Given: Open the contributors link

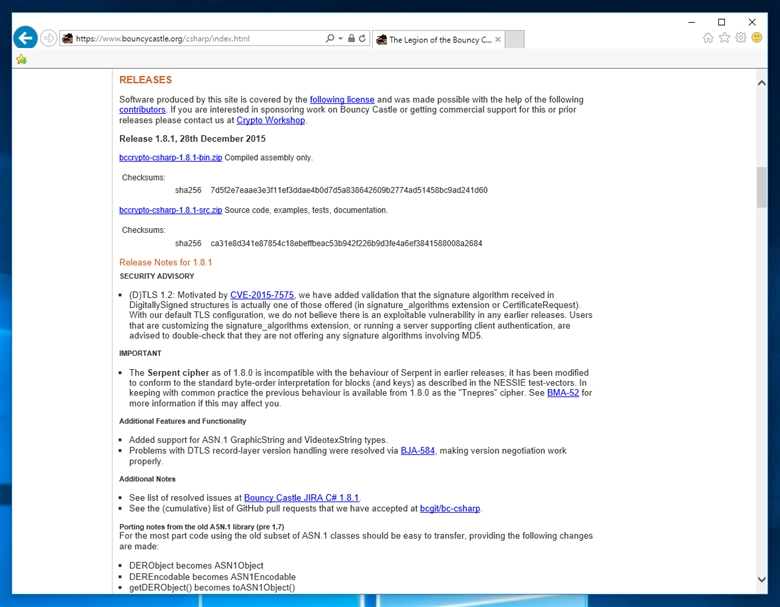Looking at the screenshot, I should [x=142, y=109].
